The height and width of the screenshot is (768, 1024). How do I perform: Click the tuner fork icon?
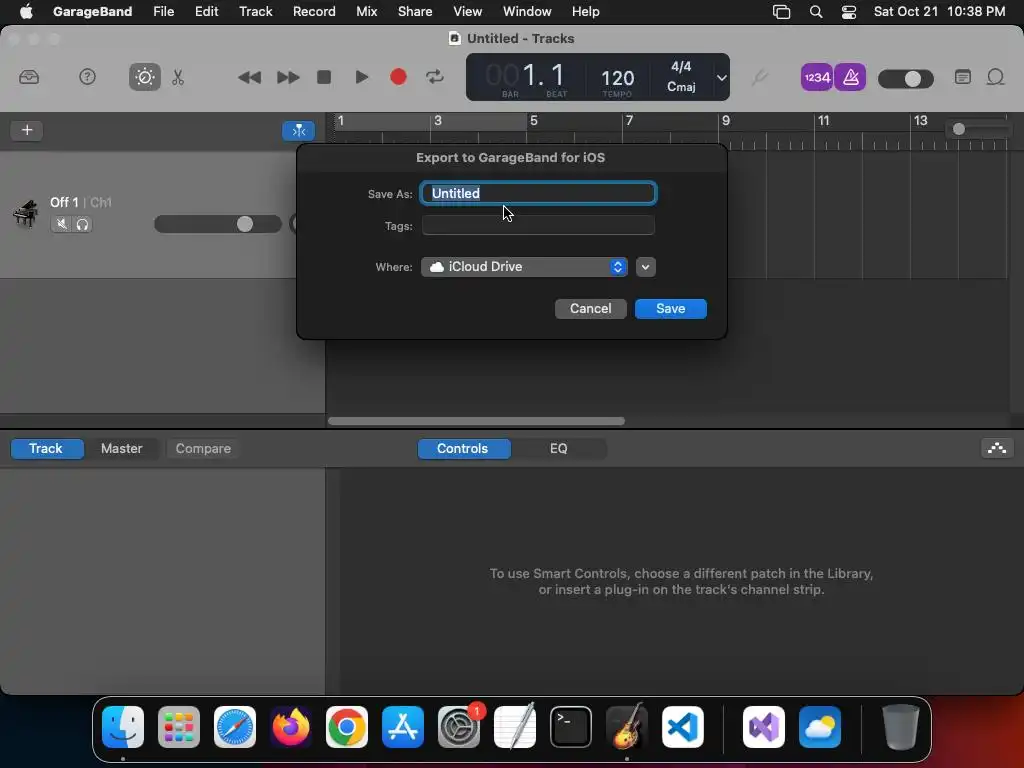[759, 78]
